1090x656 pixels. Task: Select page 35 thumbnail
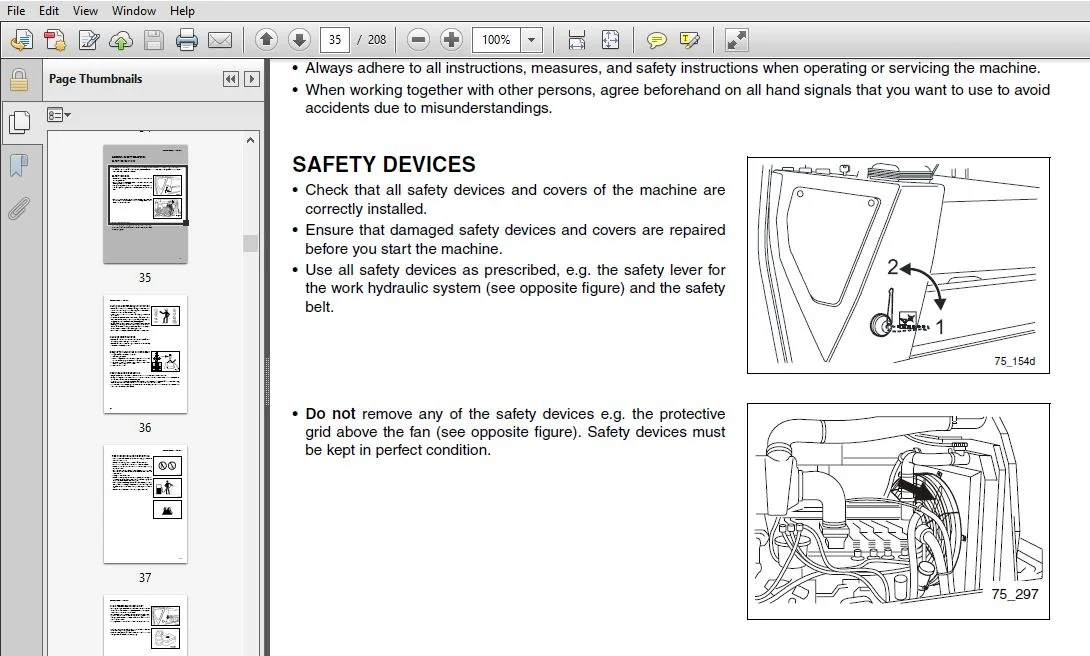[x=145, y=204]
